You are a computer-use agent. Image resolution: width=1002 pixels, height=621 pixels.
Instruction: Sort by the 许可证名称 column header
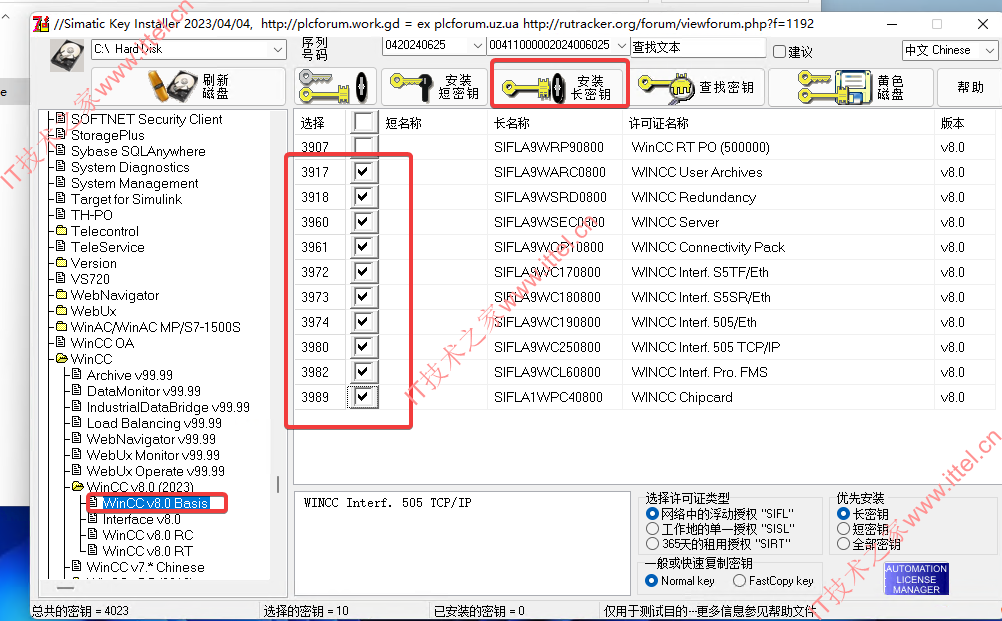point(780,123)
